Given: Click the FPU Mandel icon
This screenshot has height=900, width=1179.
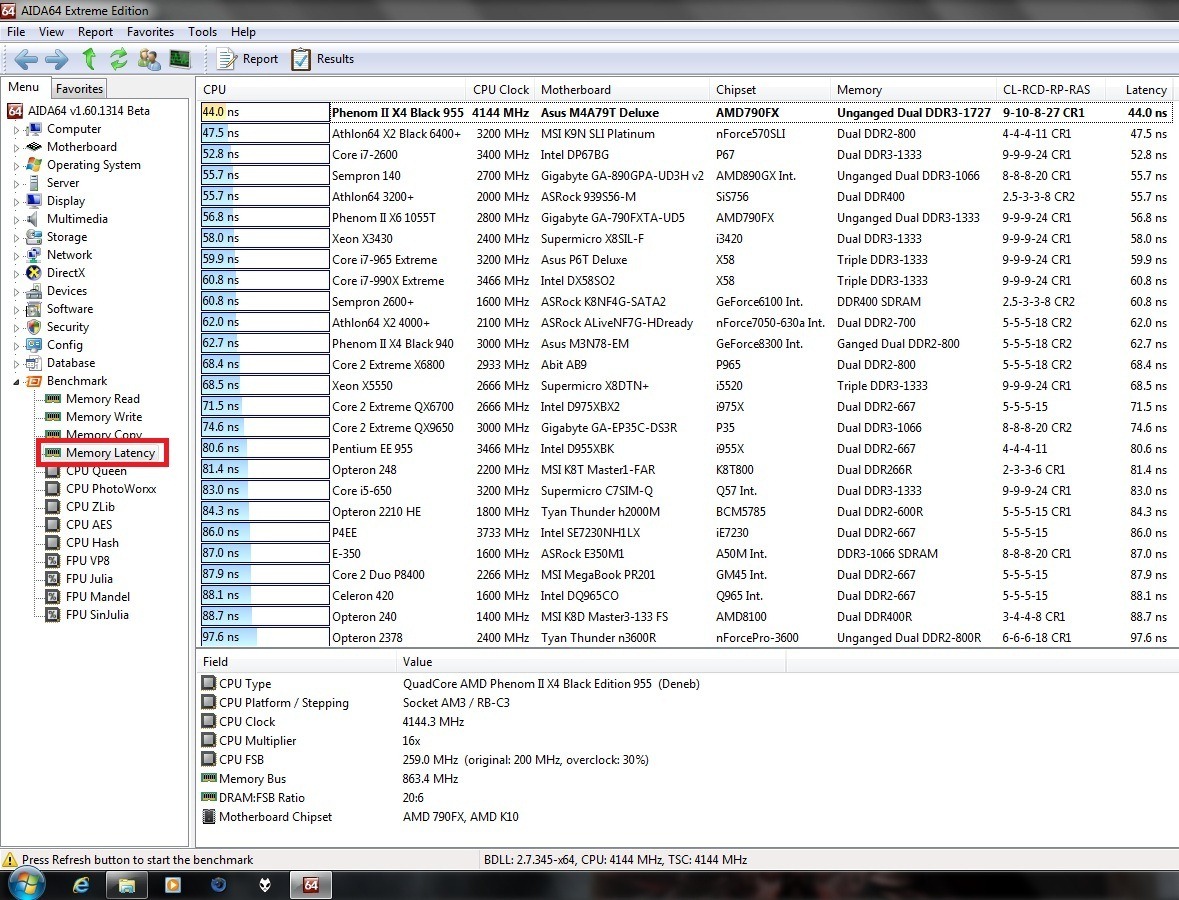Looking at the screenshot, I should [53, 597].
